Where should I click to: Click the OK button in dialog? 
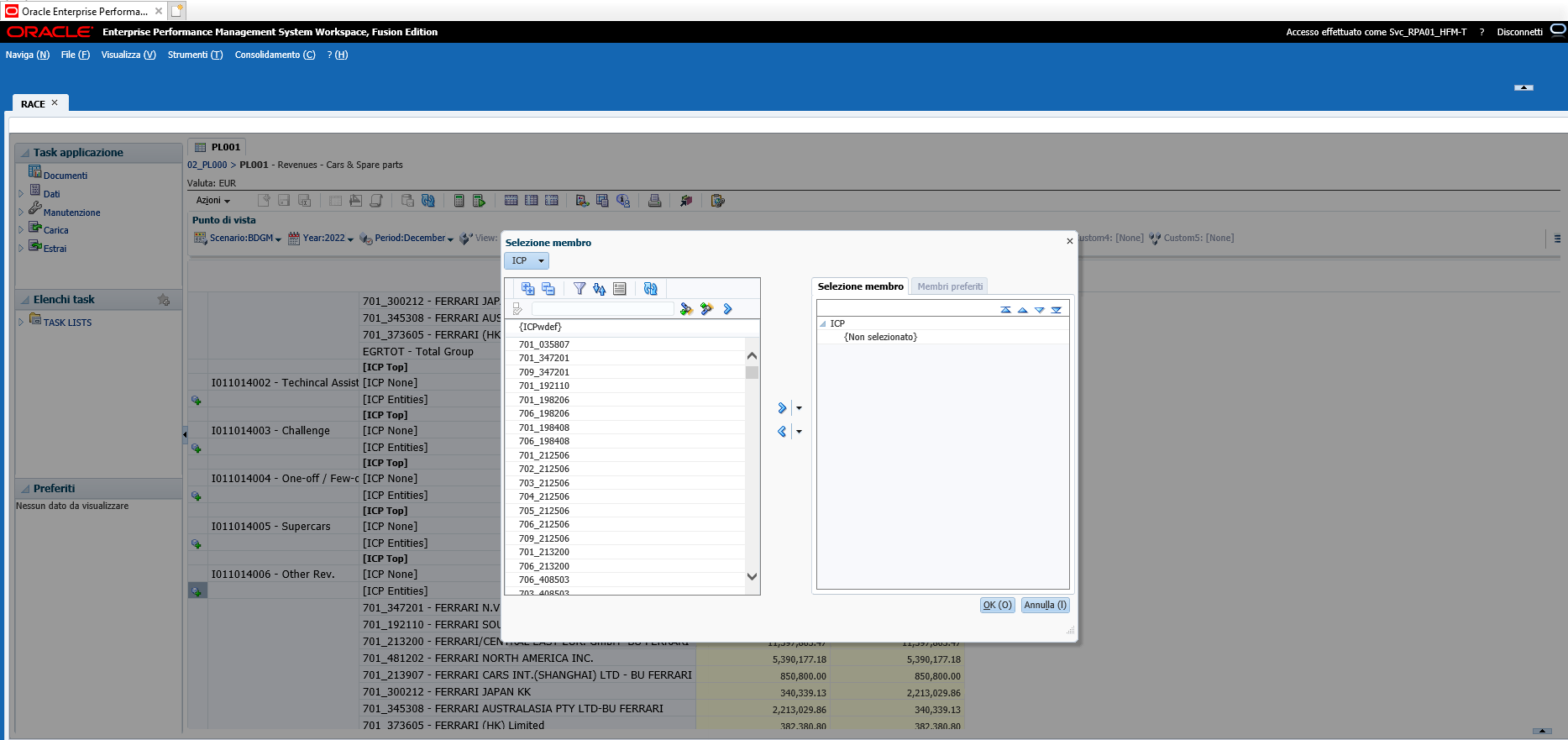pyautogui.click(x=998, y=605)
